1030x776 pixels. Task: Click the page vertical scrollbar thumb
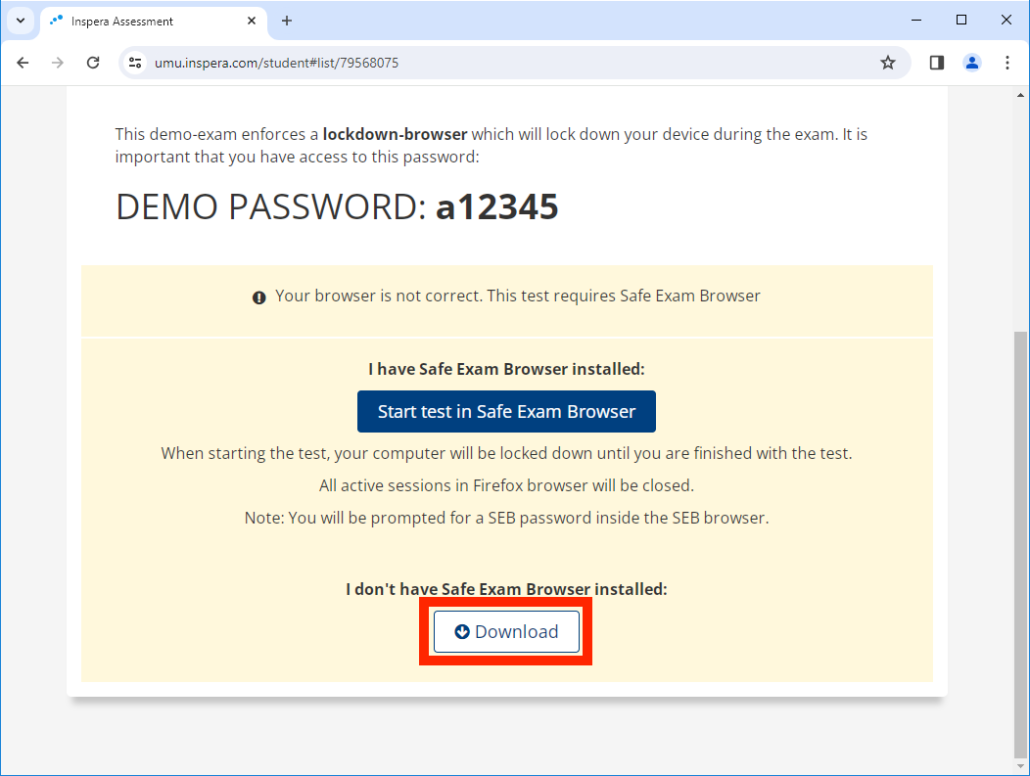[1020, 545]
